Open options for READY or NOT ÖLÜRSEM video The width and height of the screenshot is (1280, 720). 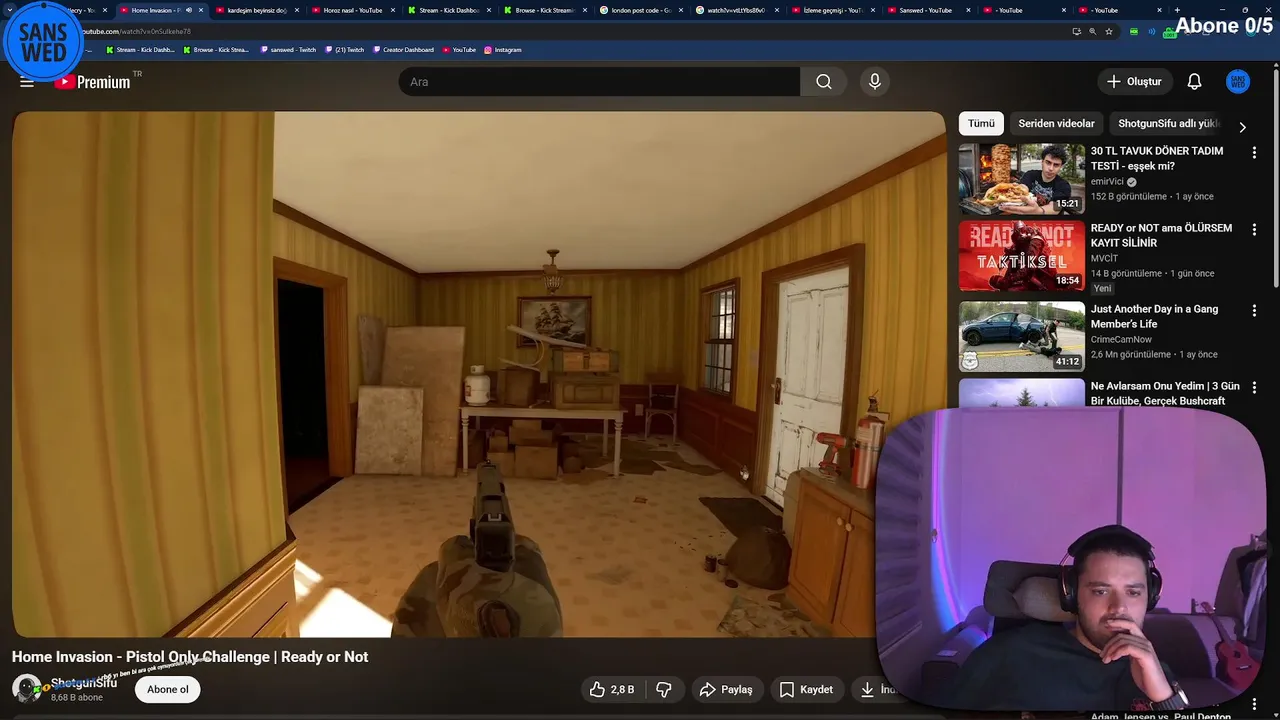tap(1254, 230)
